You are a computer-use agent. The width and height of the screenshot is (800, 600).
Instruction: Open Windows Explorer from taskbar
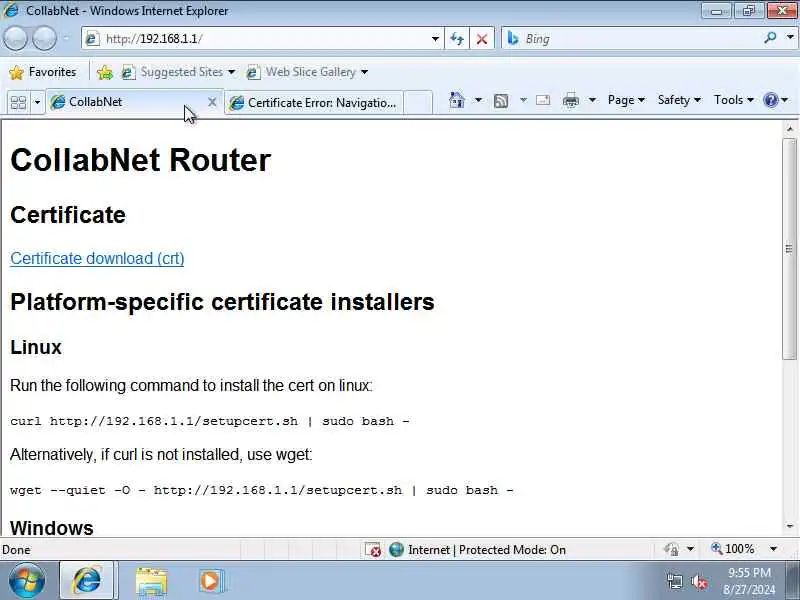(151, 582)
